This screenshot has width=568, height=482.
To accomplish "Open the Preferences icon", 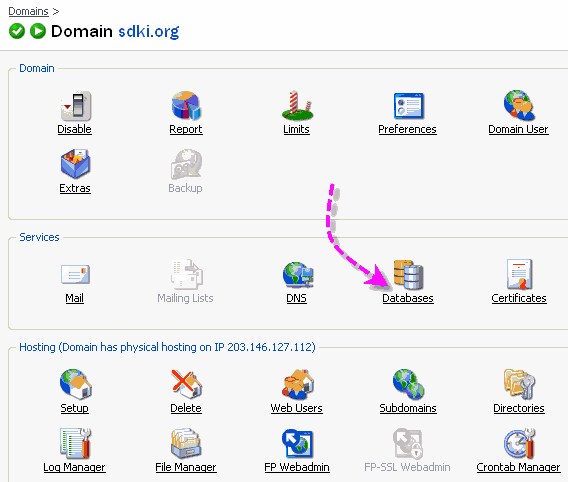I will pyautogui.click(x=408, y=106).
